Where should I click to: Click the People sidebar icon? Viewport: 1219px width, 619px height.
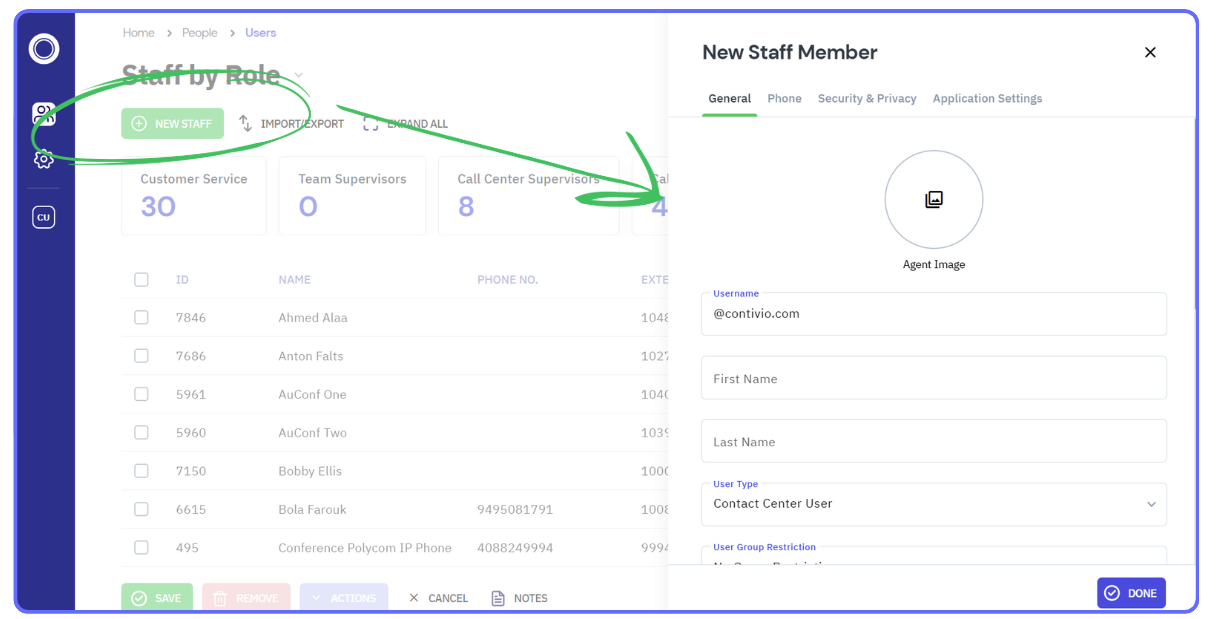click(x=43, y=113)
